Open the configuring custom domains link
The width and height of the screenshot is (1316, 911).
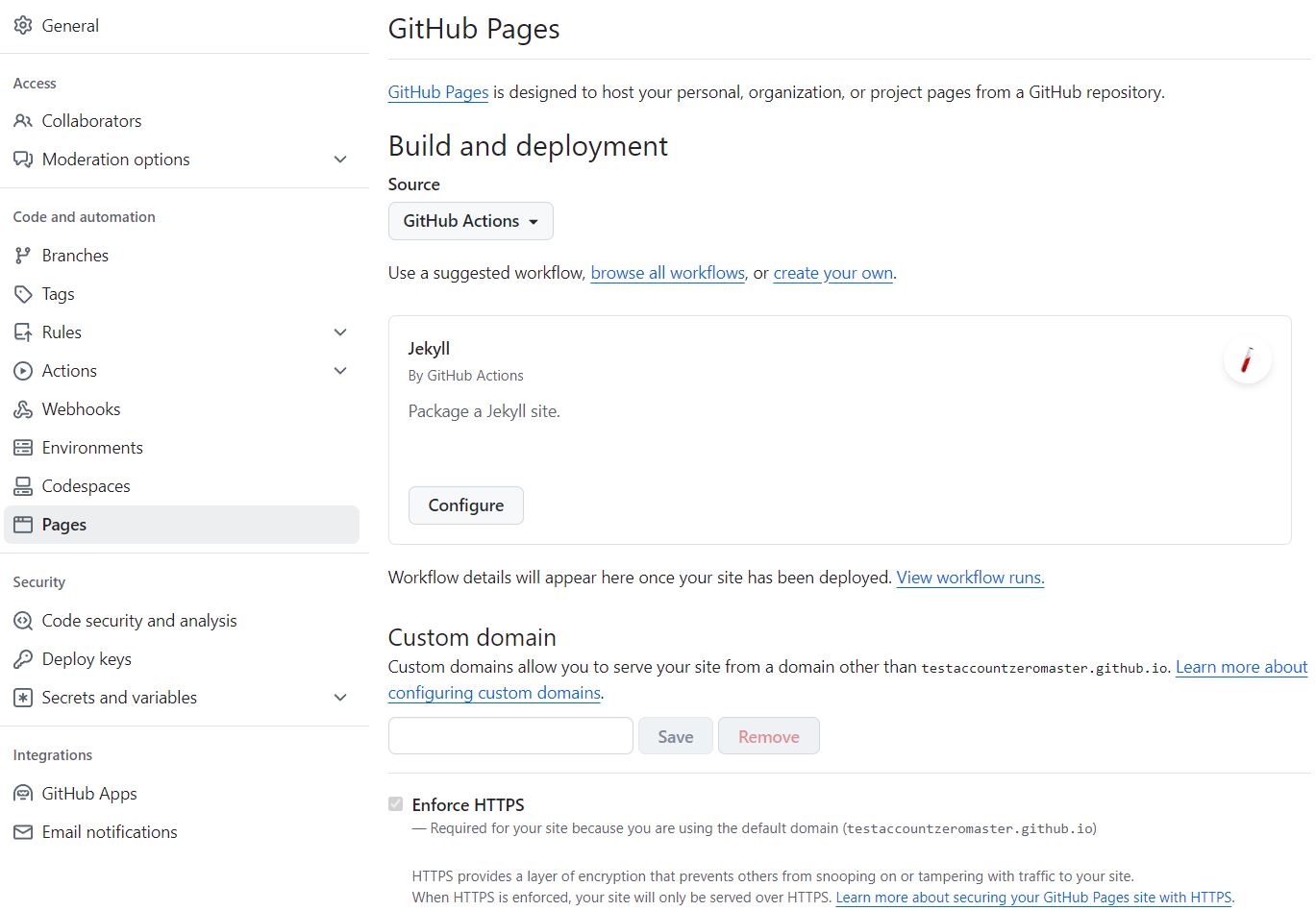(495, 693)
